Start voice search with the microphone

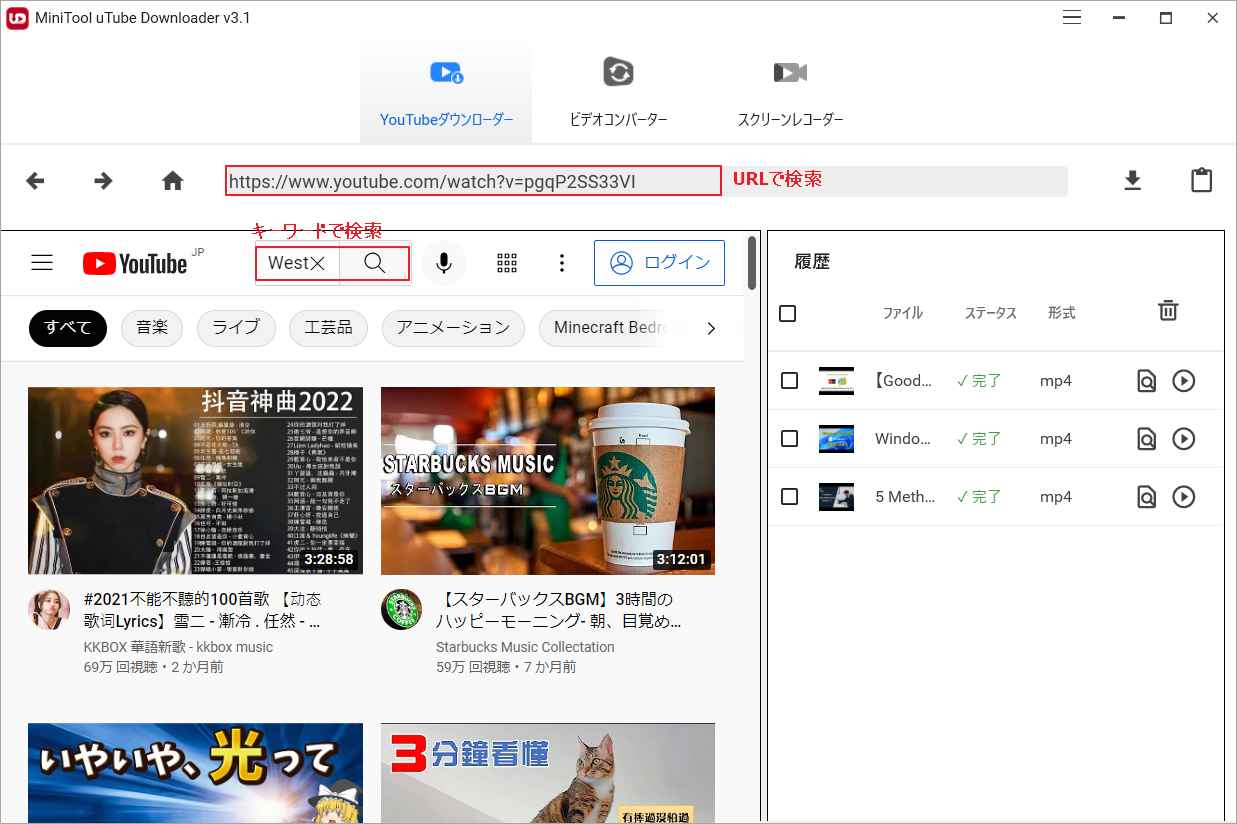click(444, 263)
